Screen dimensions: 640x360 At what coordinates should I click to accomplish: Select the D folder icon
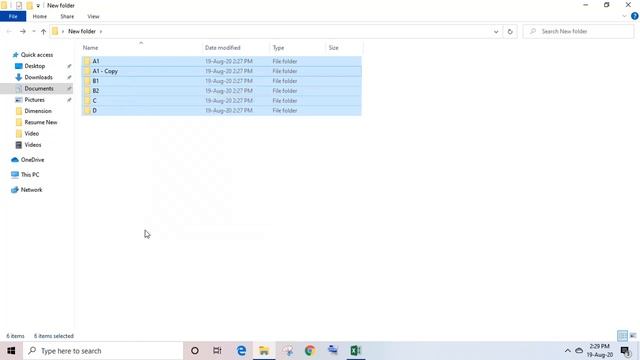tap(87, 110)
